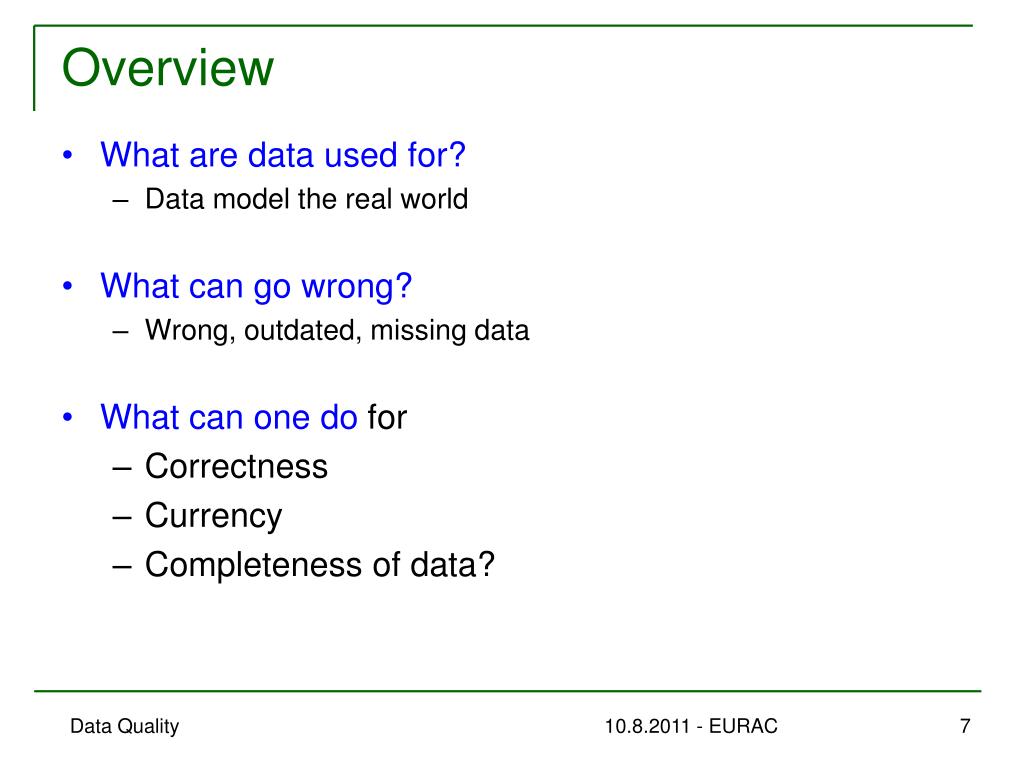The width and height of the screenshot is (1024, 768).
Task: Click the 'Data Quality' footer label
Action: (x=124, y=726)
